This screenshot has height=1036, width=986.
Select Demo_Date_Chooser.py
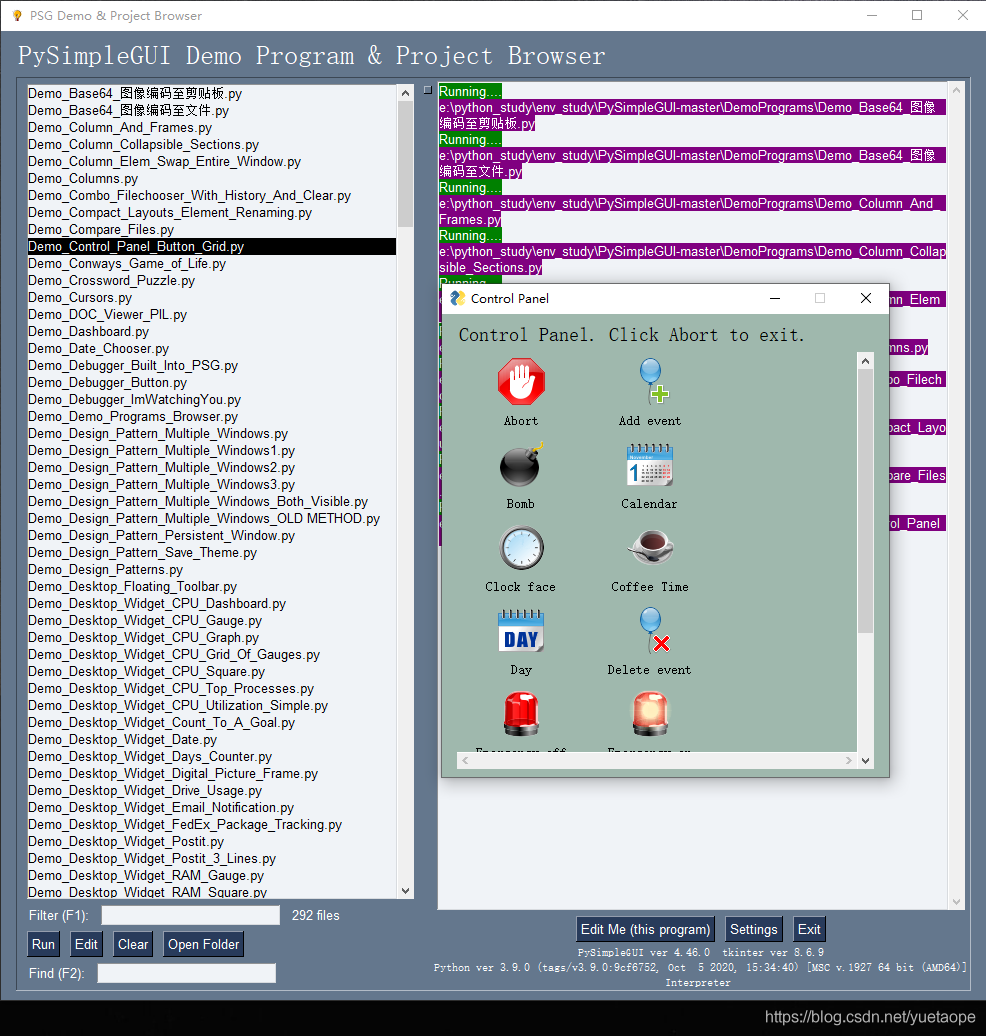(x=211, y=348)
